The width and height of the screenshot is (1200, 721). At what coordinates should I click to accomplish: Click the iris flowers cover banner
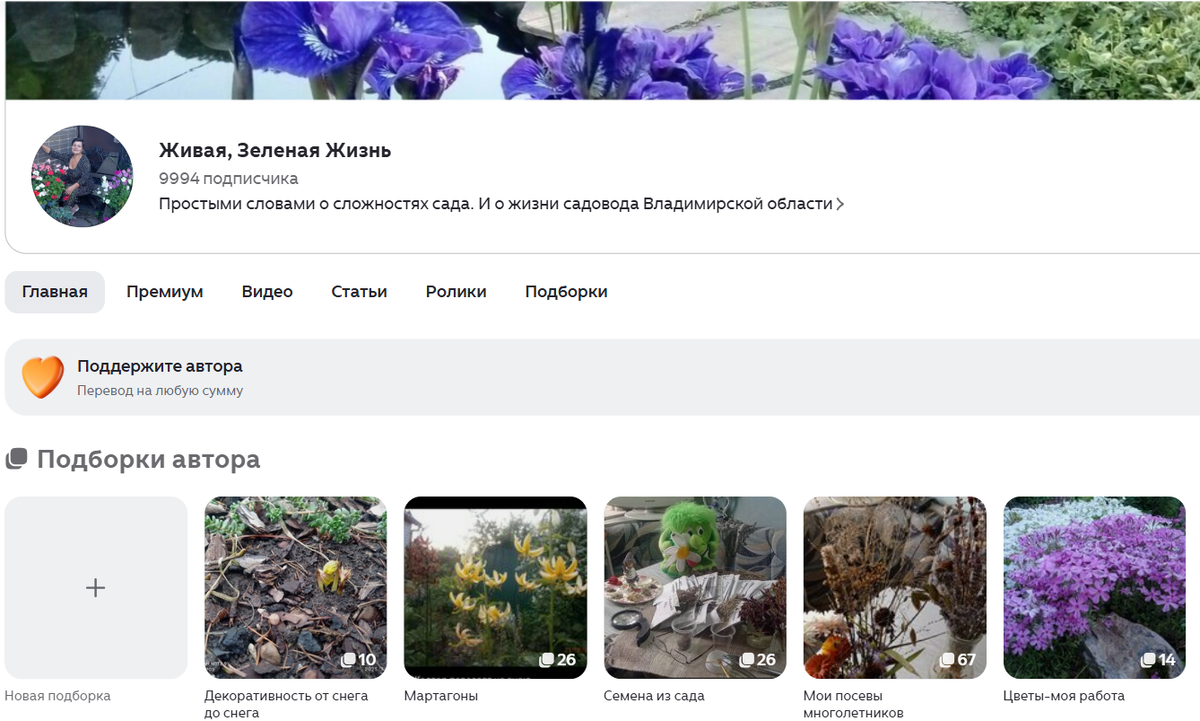(x=602, y=50)
